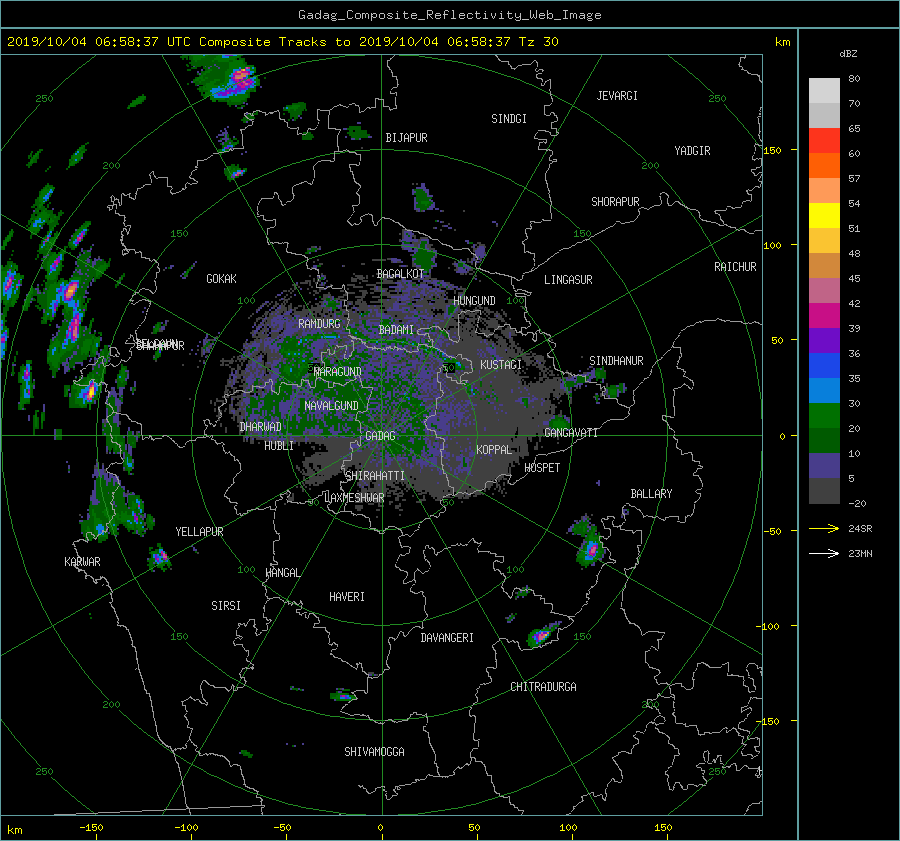The height and width of the screenshot is (841, 900).
Task: Click the HOSPET city label
Action: 542,468
